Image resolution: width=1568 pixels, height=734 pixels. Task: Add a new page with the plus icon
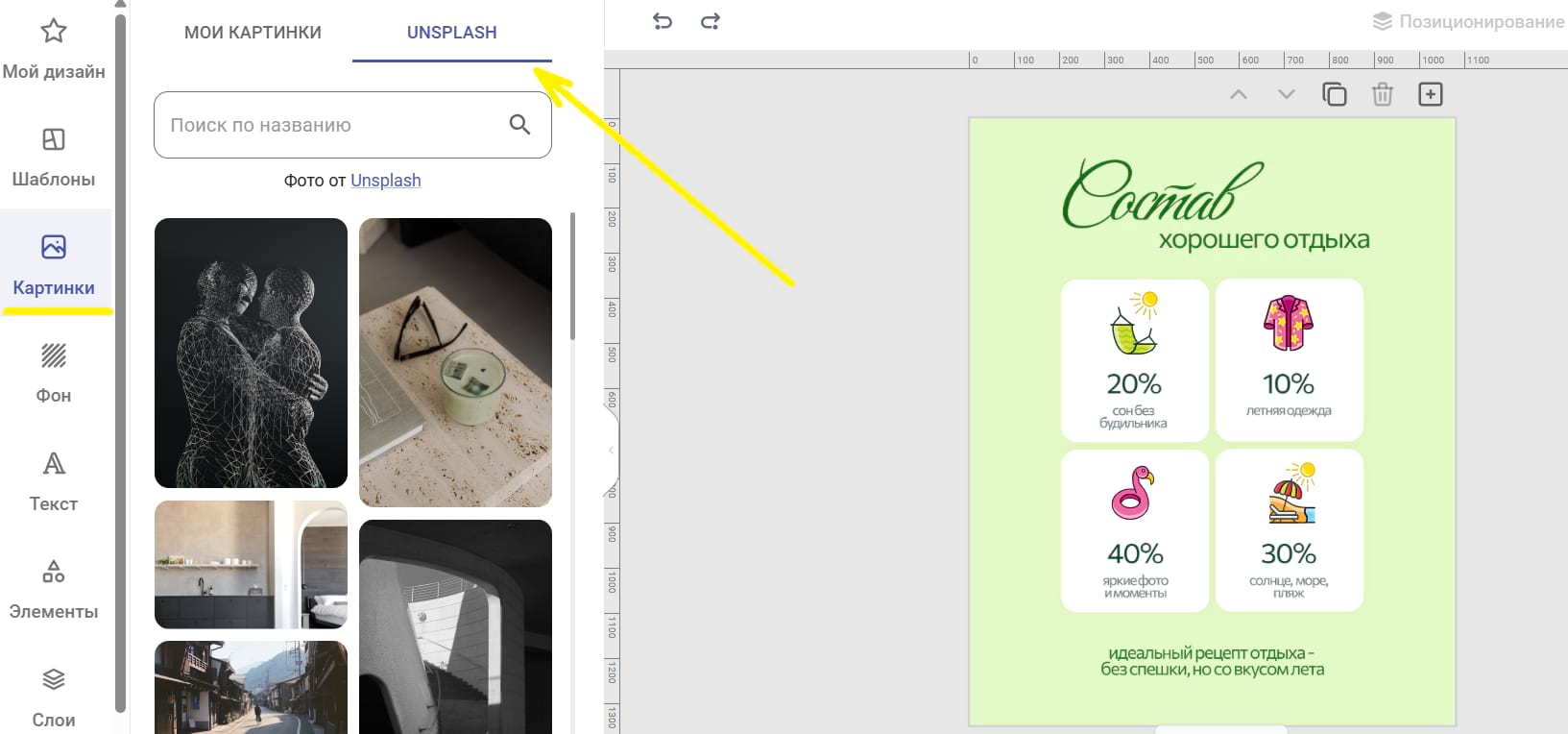pos(1430,94)
